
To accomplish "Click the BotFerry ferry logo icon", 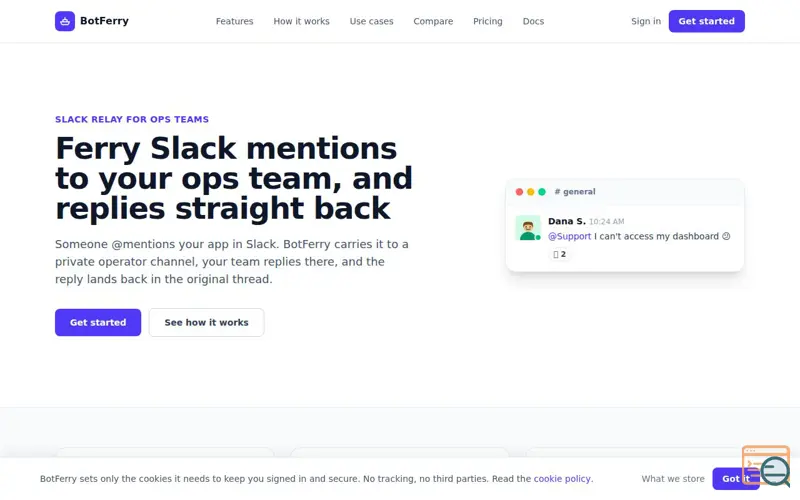I will [x=65, y=21].
